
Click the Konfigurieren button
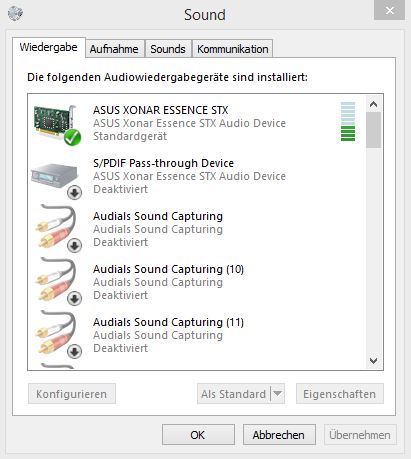point(72,394)
